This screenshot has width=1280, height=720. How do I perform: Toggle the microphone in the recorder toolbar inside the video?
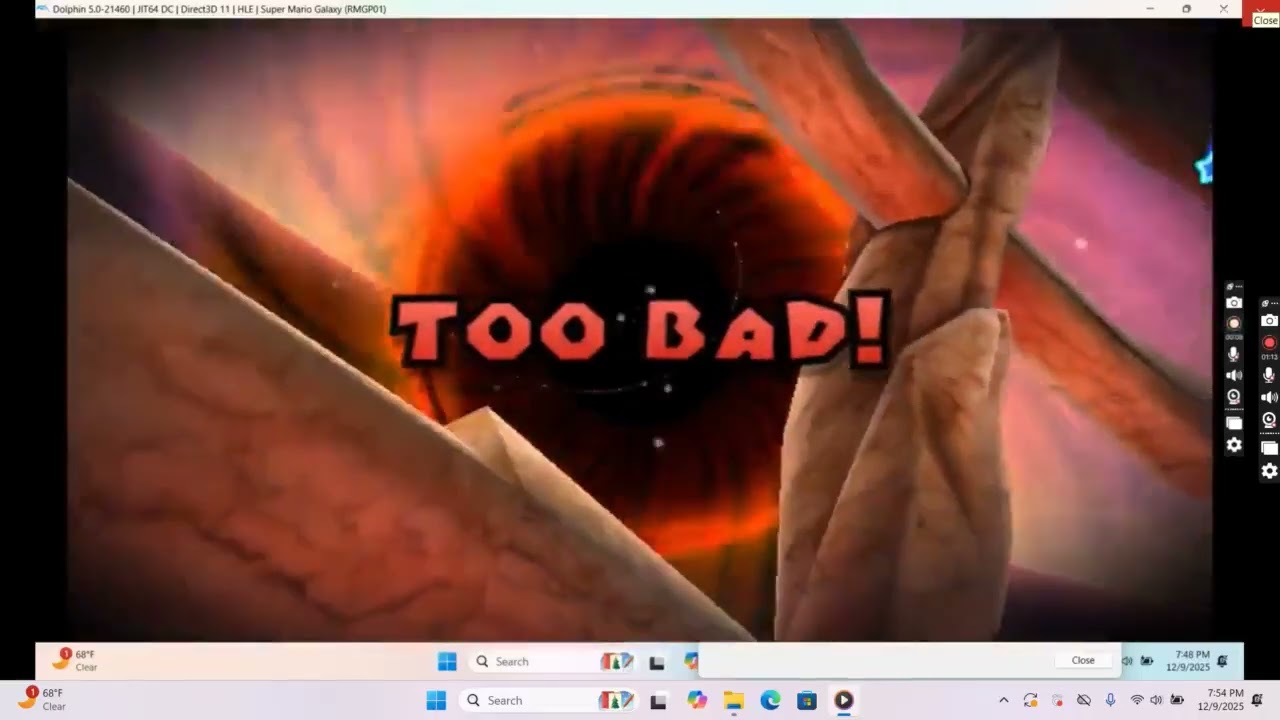pyautogui.click(x=1234, y=354)
